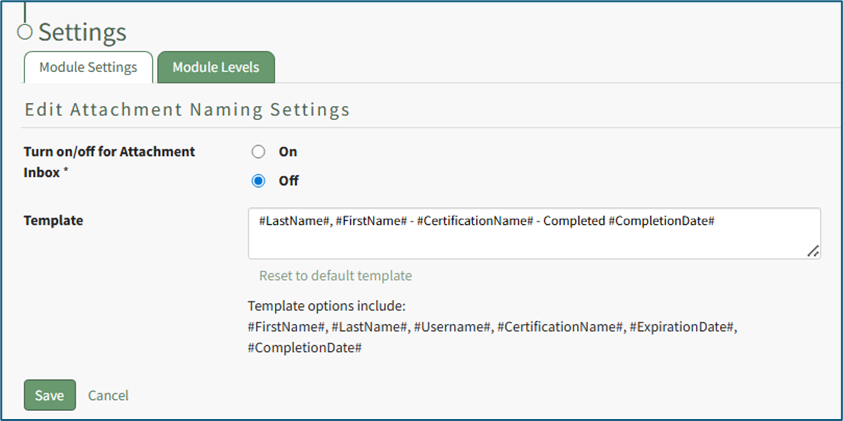The height and width of the screenshot is (421, 843).
Task: Switch to the Module Levels tab
Action: coord(215,67)
